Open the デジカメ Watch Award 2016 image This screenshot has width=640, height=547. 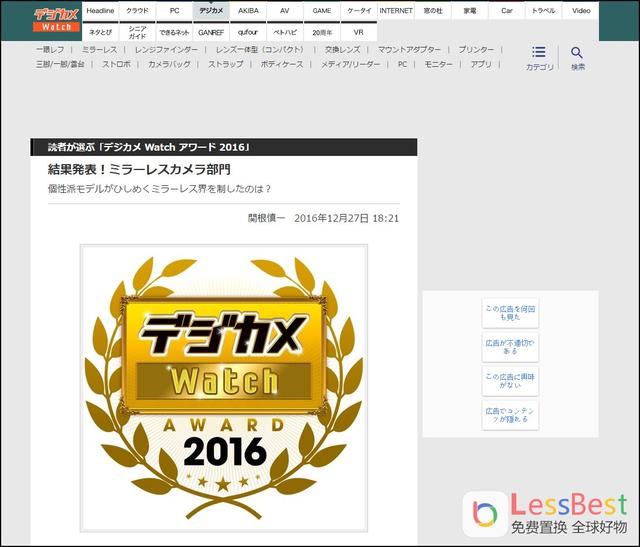(224, 388)
